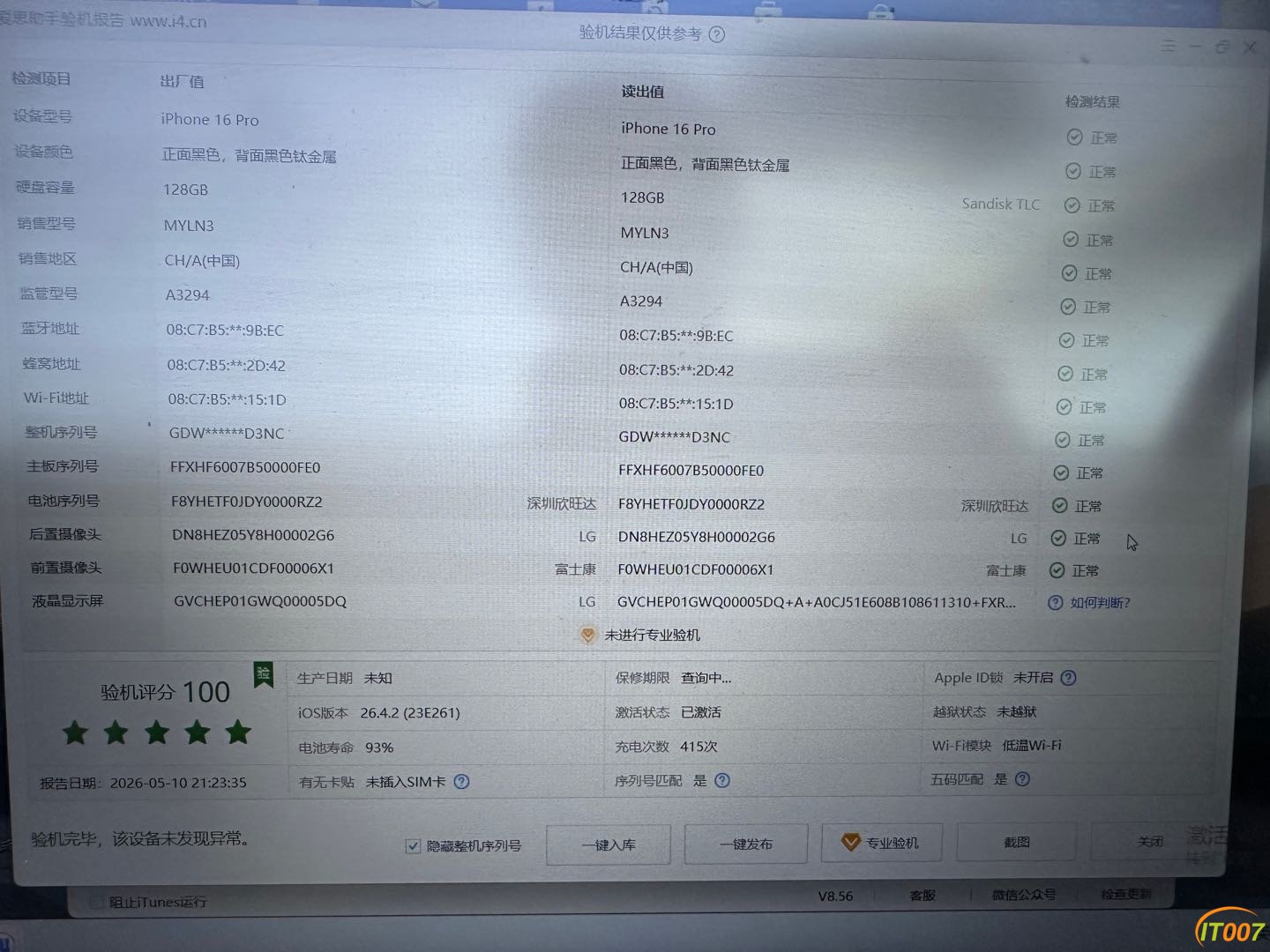Click the 出厂值 column header
The width and height of the screenshot is (1270, 952).
(x=182, y=81)
